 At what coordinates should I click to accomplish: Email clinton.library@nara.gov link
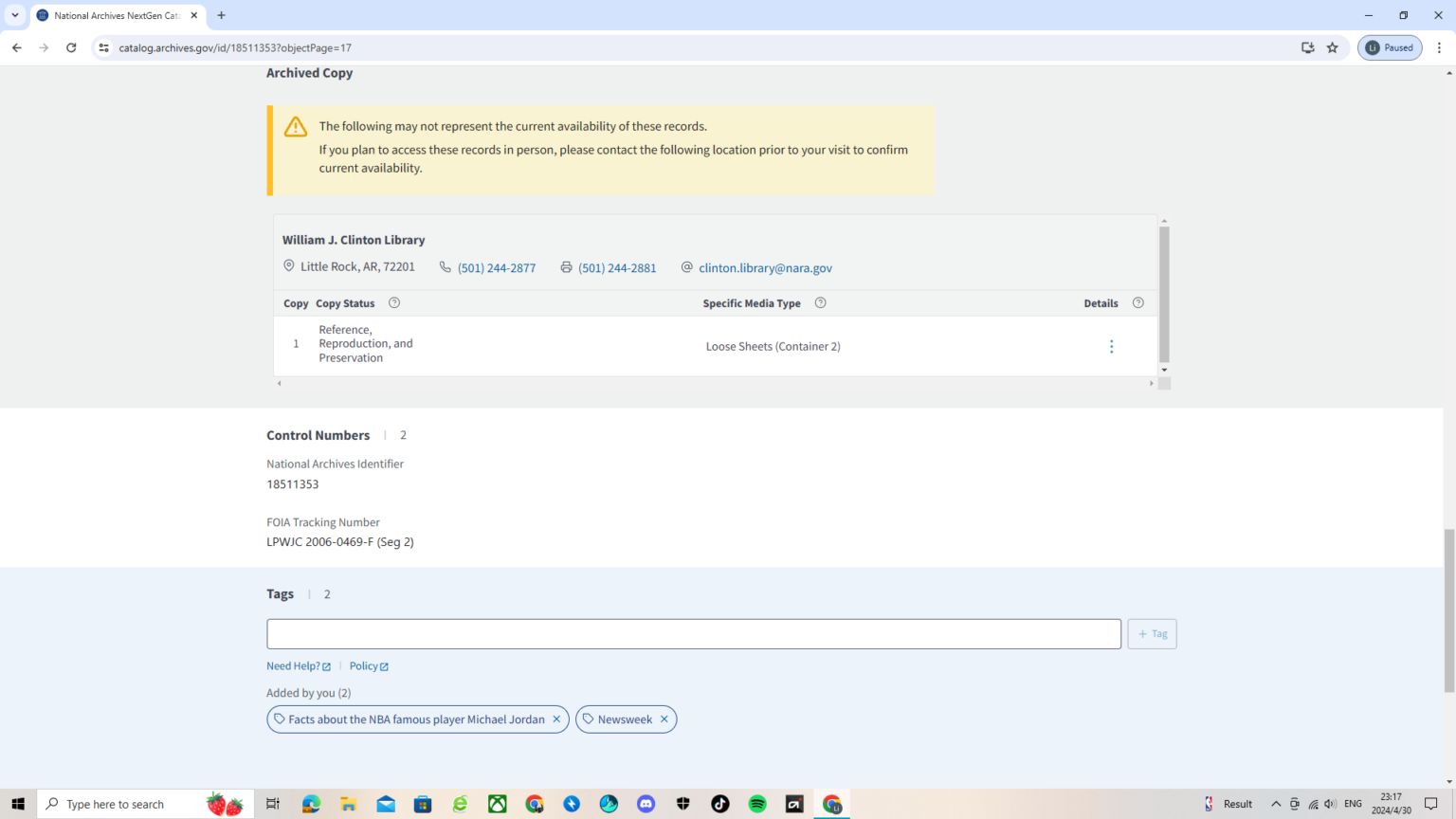coord(765,268)
